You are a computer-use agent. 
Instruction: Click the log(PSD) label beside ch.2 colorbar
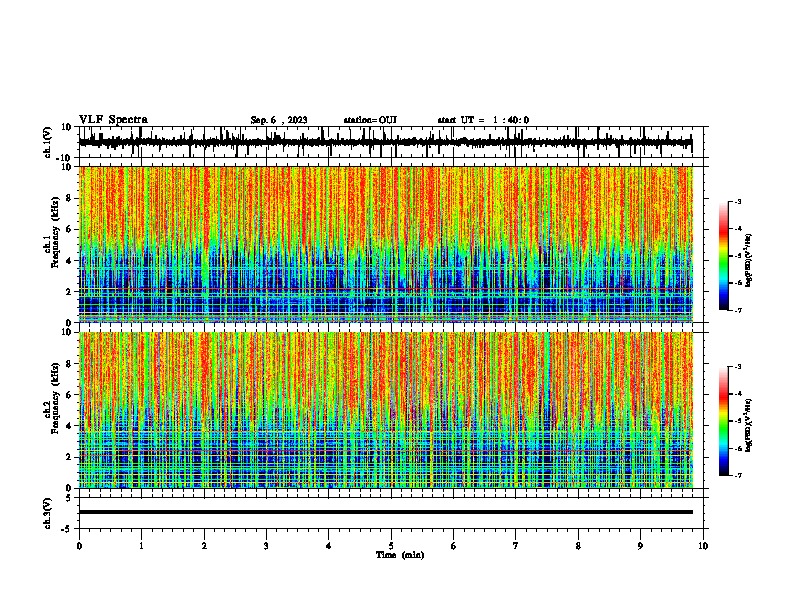(748, 425)
